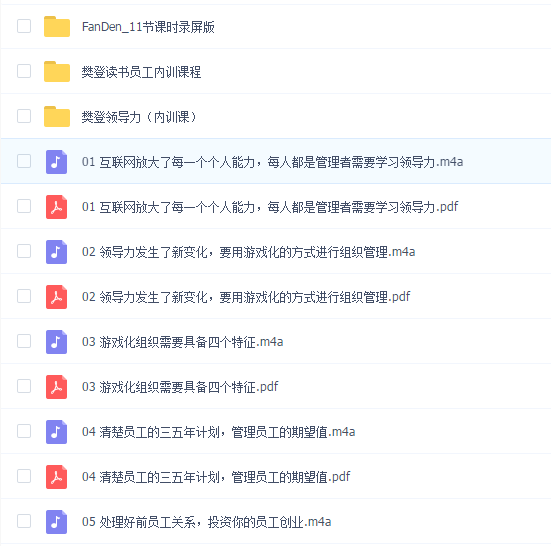Select checkbox of 01 互联网放大了每一个个人能力 m4a
This screenshot has width=551, height=546.
(24, 161)
